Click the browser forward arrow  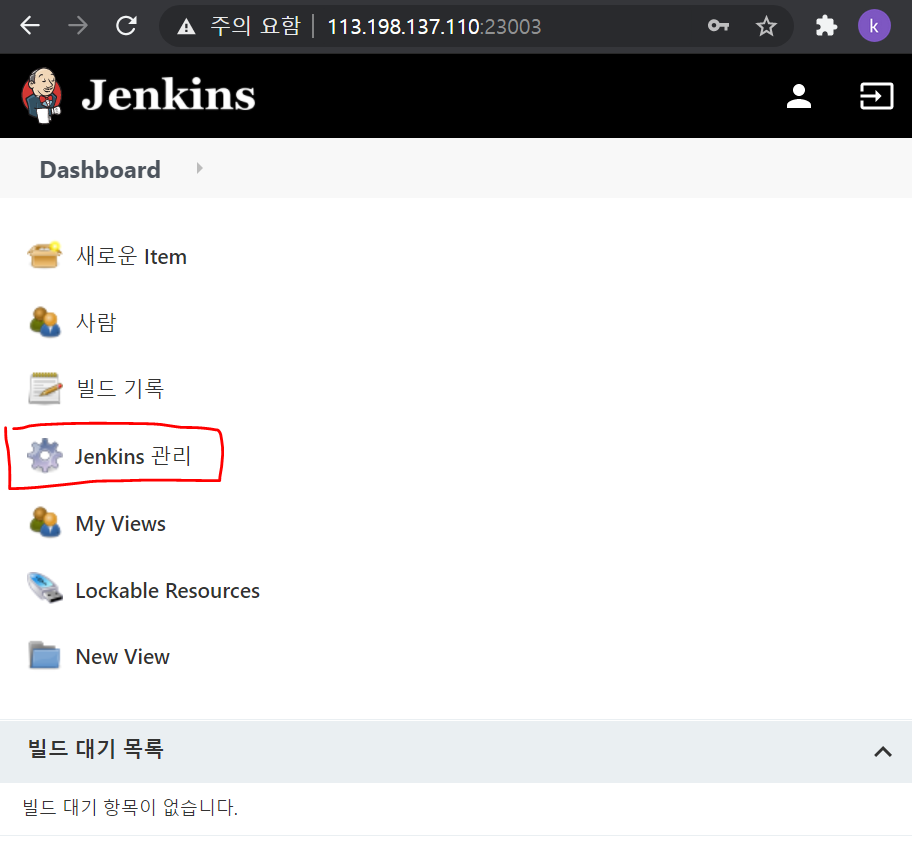[78, 26]
